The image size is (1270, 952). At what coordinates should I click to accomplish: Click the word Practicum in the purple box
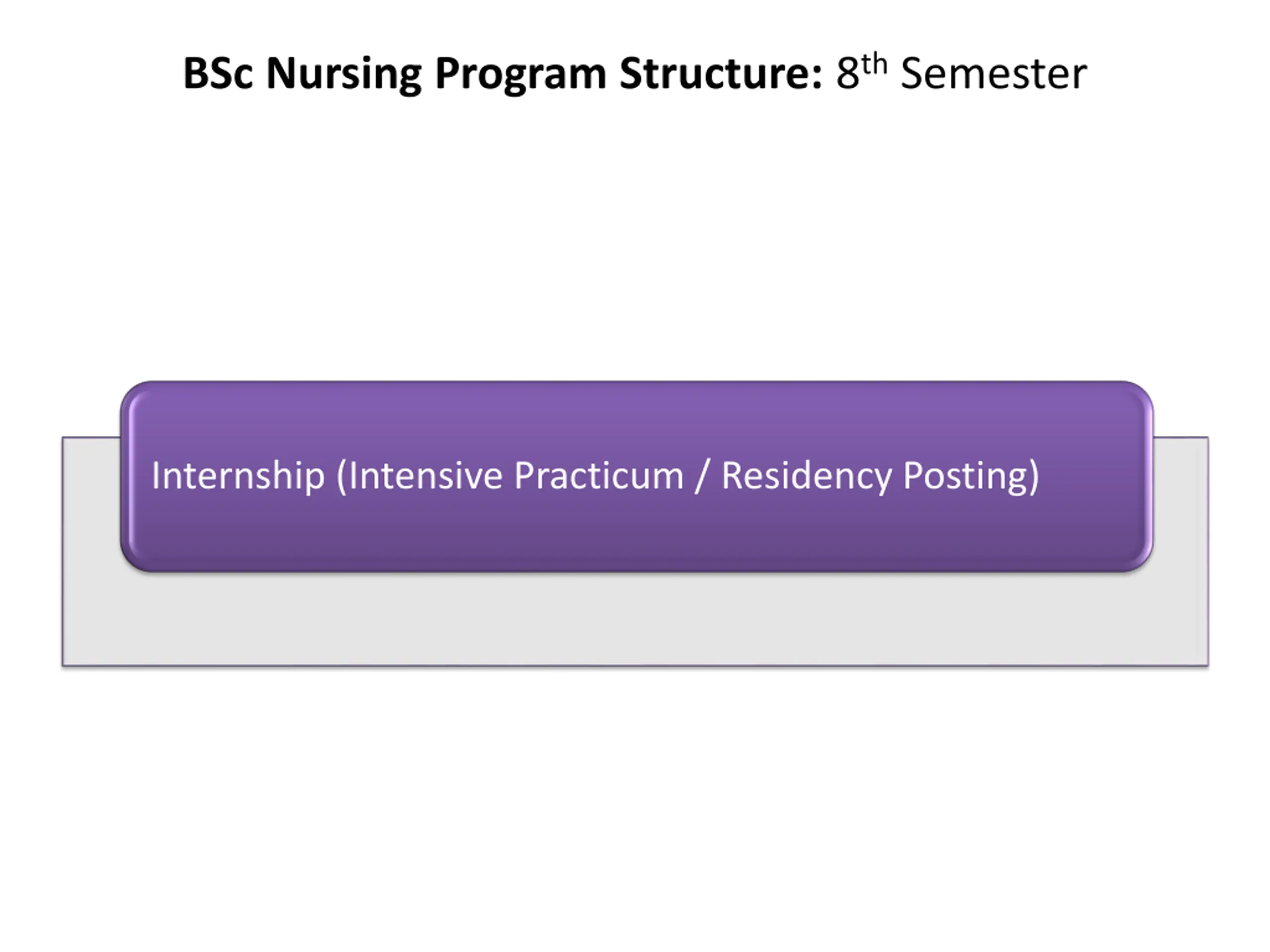(599, 476)
